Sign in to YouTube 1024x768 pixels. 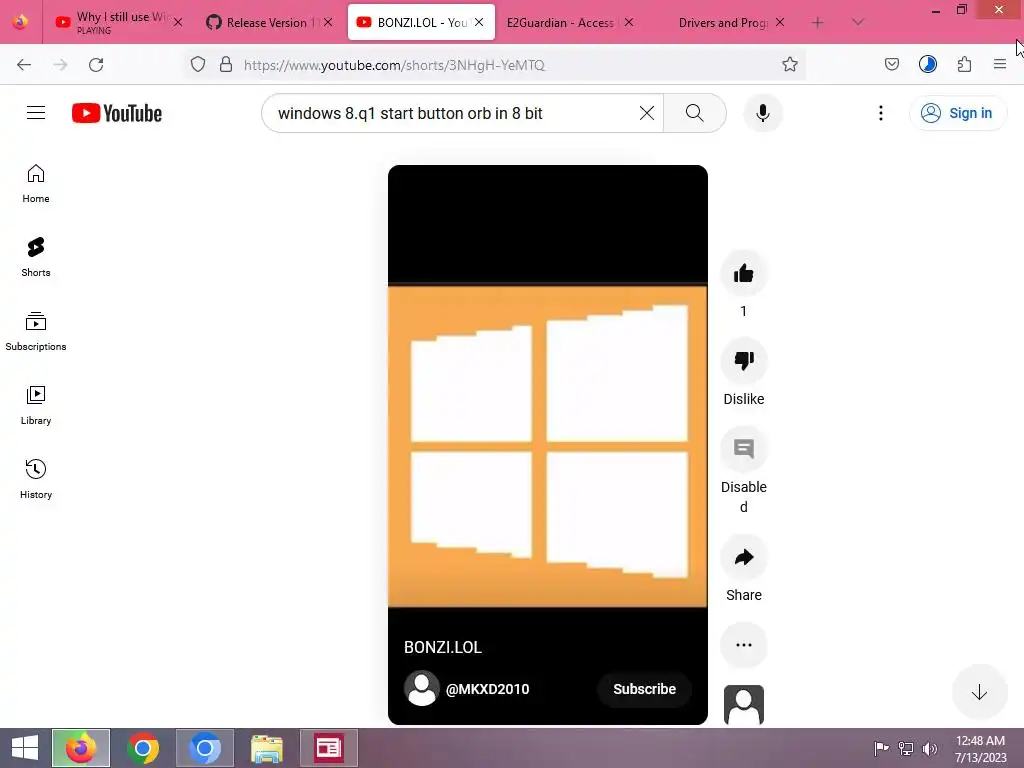tap(957, 113)
